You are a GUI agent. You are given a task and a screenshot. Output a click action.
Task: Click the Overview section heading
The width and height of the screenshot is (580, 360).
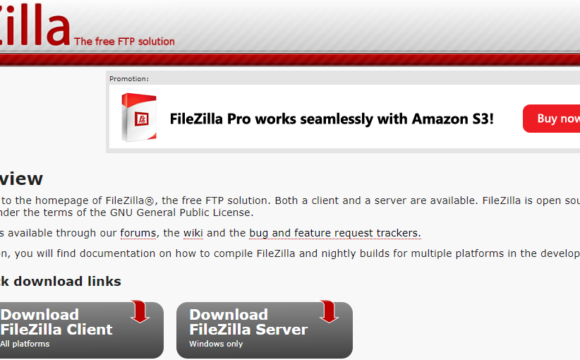click(21, 179)
